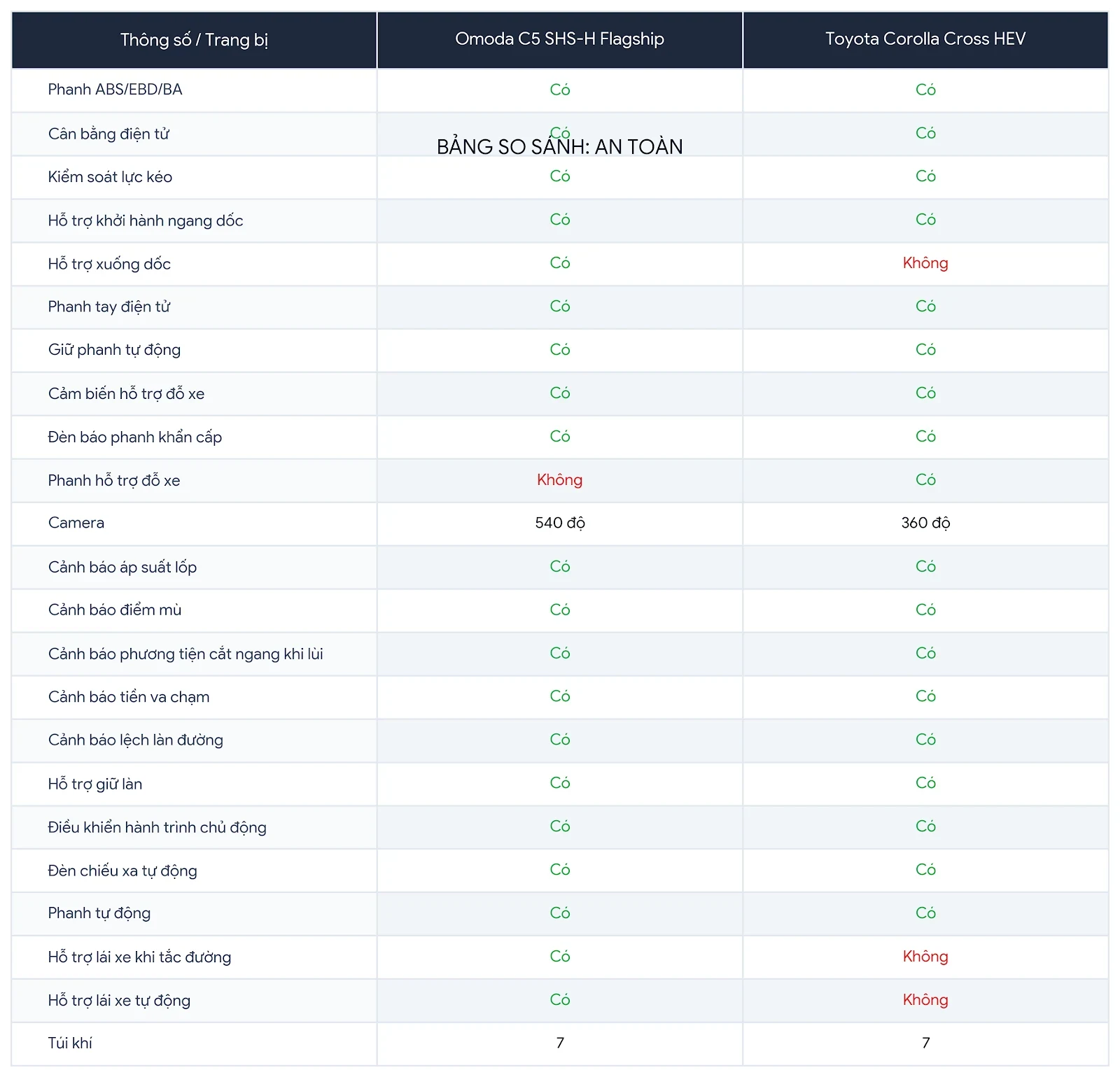Select the 360 độ camera value
Screen dimensions: 1120x1077
click(925, 523)
